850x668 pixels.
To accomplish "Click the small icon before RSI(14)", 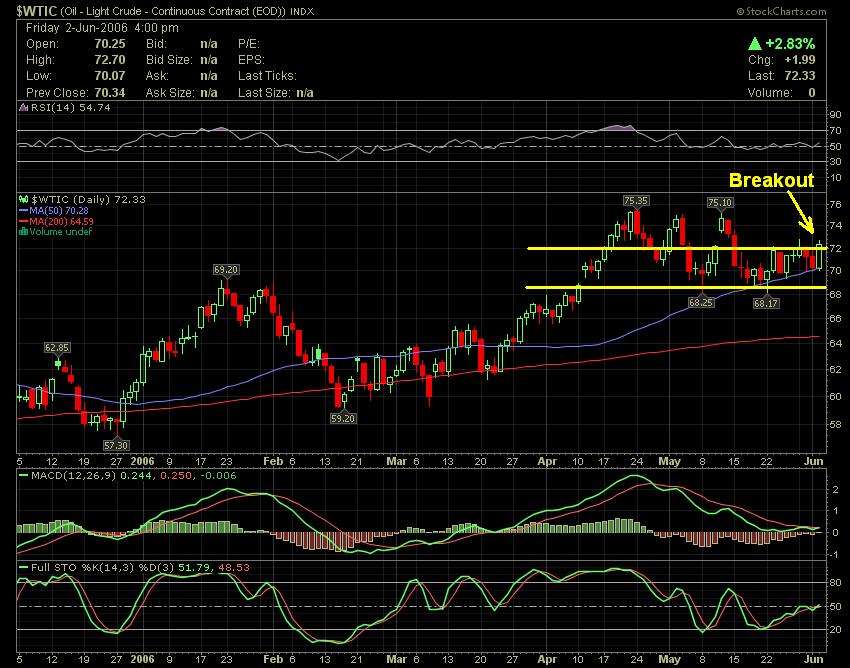I will pos(23,107).
